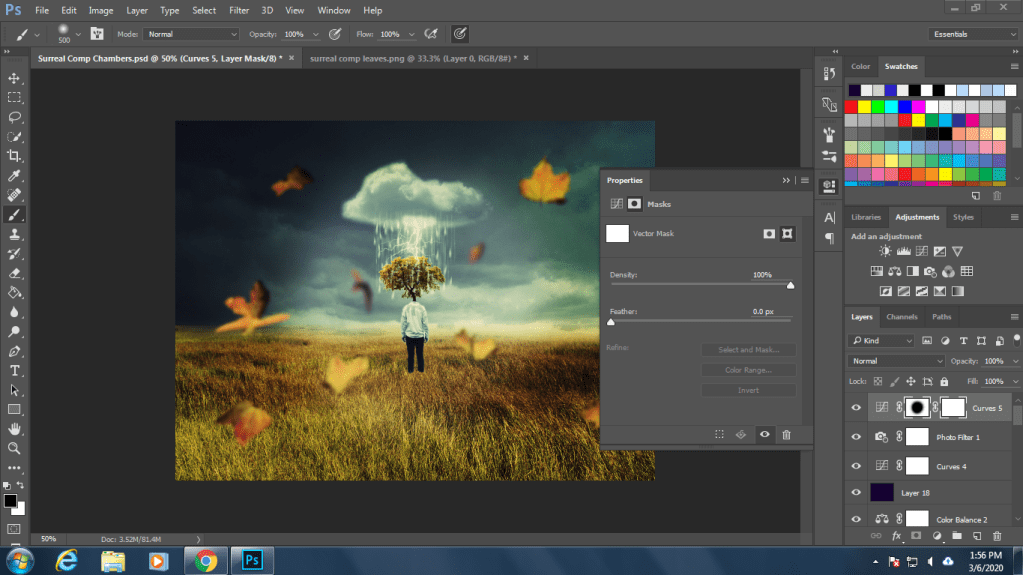Delete mask using Properties trash icon
Screen dimensions: 1023x575
(786, 435)
